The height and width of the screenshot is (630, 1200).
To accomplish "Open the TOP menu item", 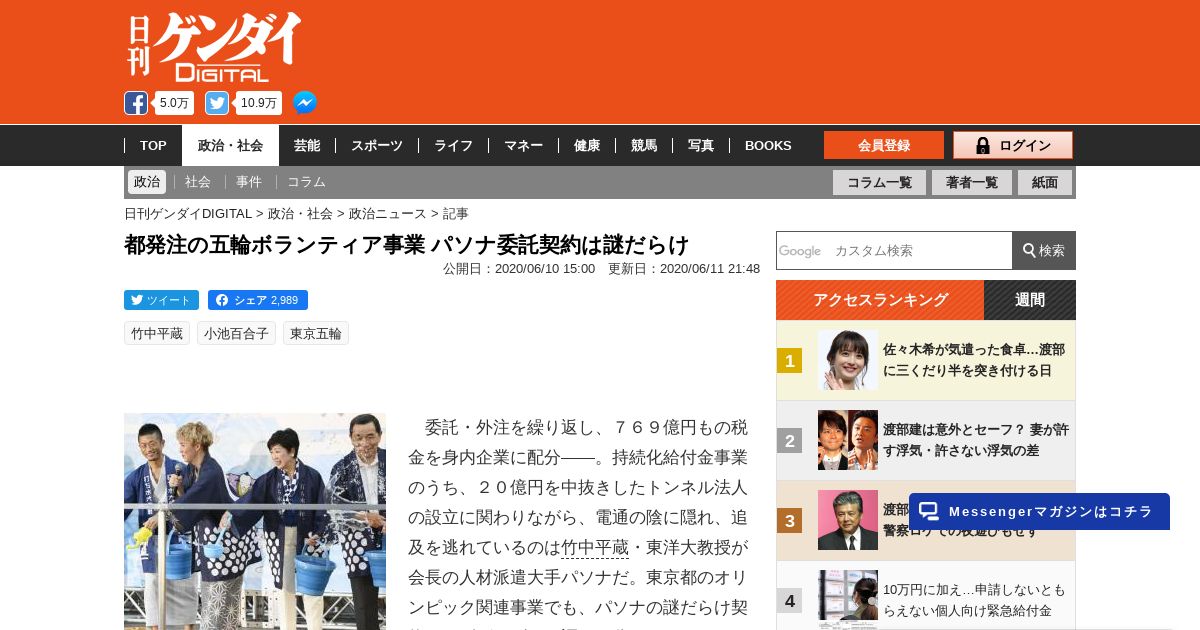I will (x=153, y=146).
